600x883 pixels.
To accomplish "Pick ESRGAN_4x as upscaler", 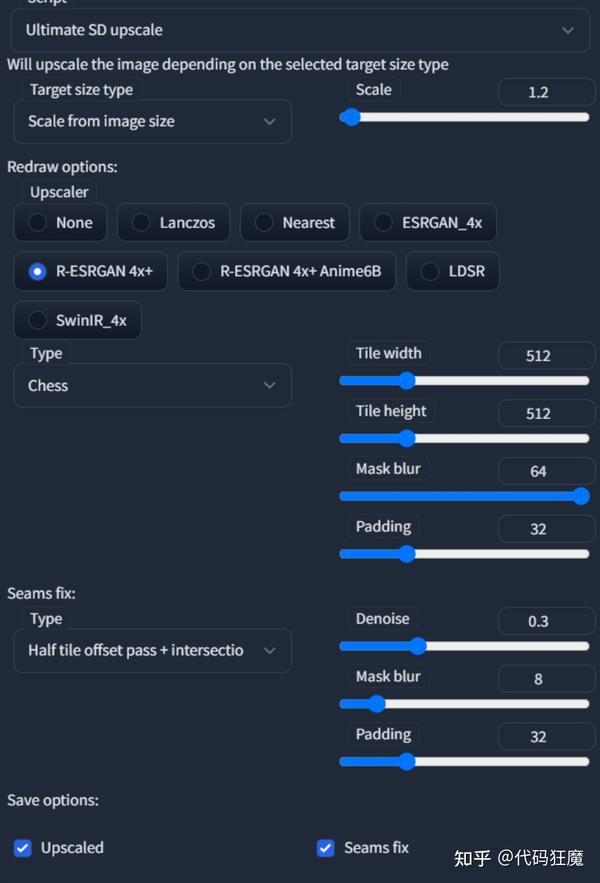I will pos(383,223).
